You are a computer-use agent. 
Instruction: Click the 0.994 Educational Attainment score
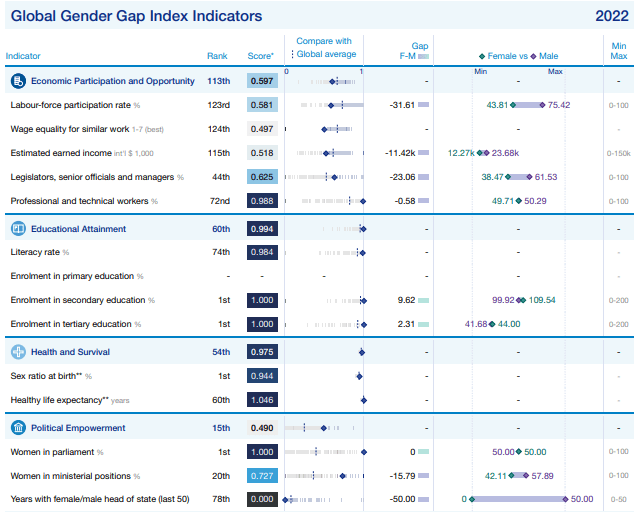(x=262, y=229)
